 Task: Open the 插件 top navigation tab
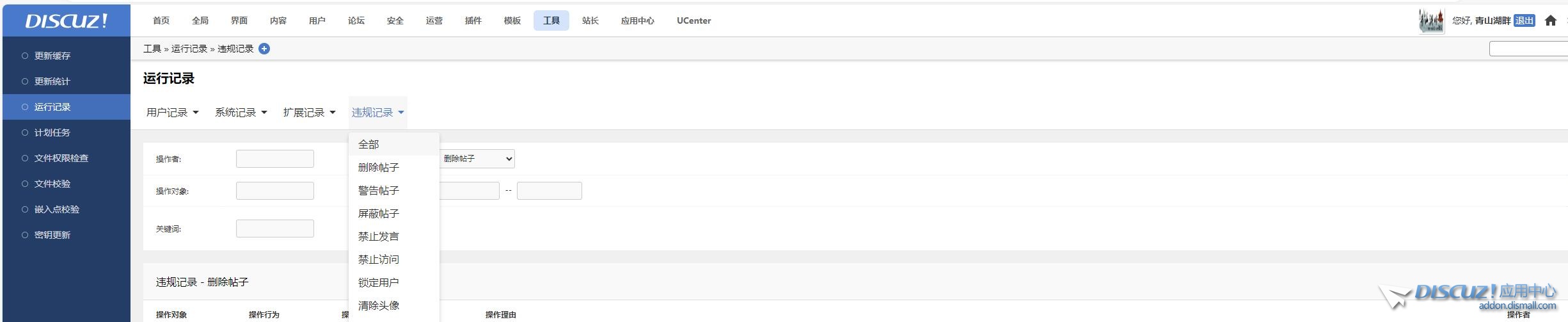[x=473, y=20]
